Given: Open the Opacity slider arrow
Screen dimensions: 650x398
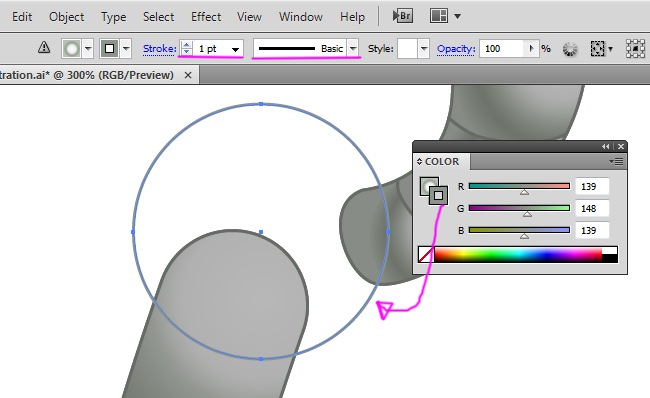Looking at the screenshot, I should point(531,49).
